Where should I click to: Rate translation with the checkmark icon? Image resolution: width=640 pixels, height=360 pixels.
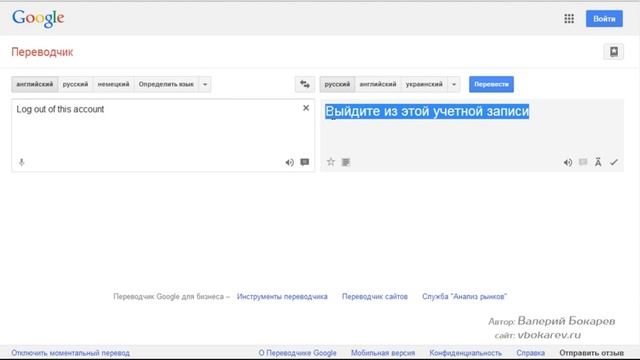click(x=614, y=162)
